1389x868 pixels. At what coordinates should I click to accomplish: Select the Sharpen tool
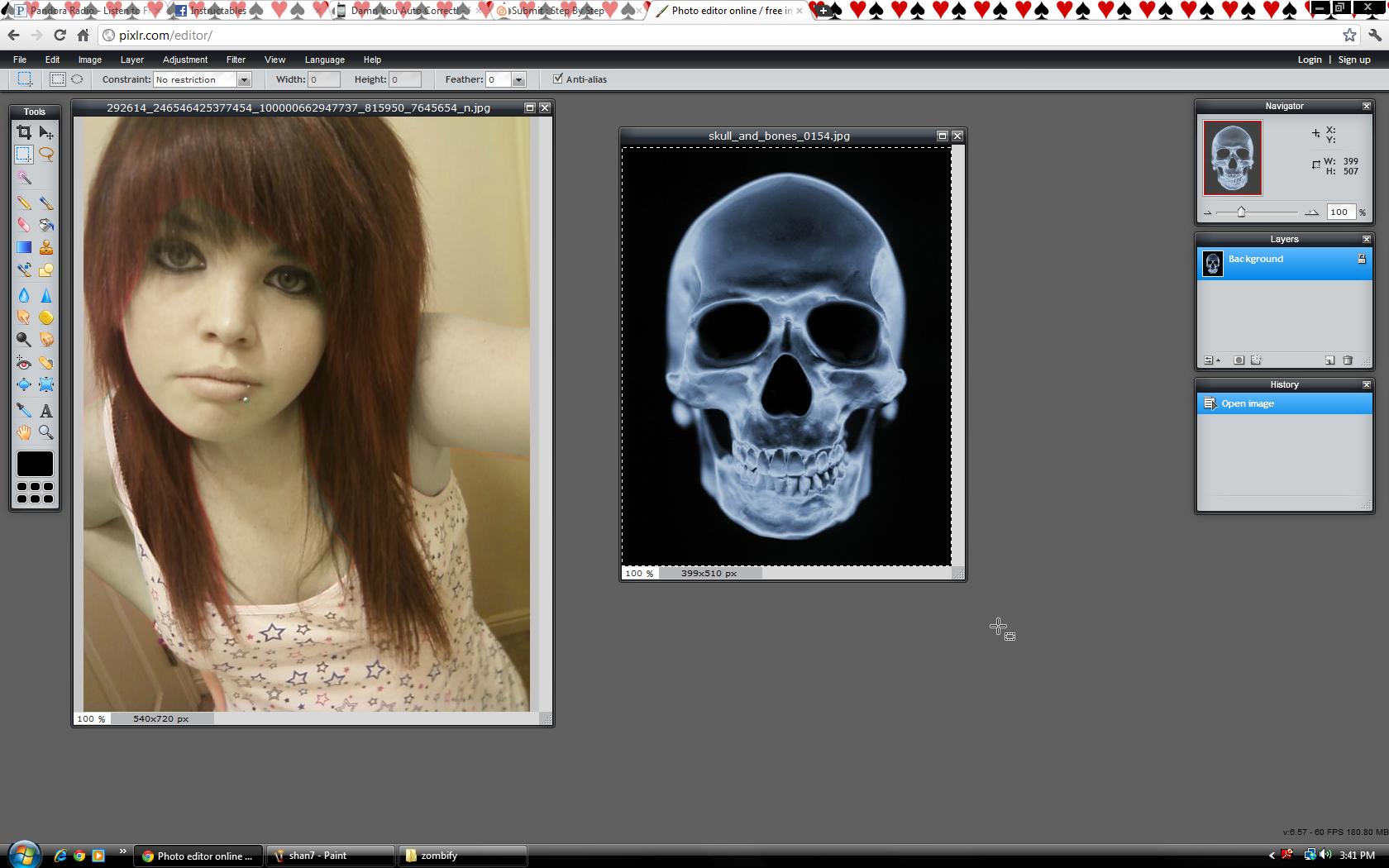coord(46,295)
